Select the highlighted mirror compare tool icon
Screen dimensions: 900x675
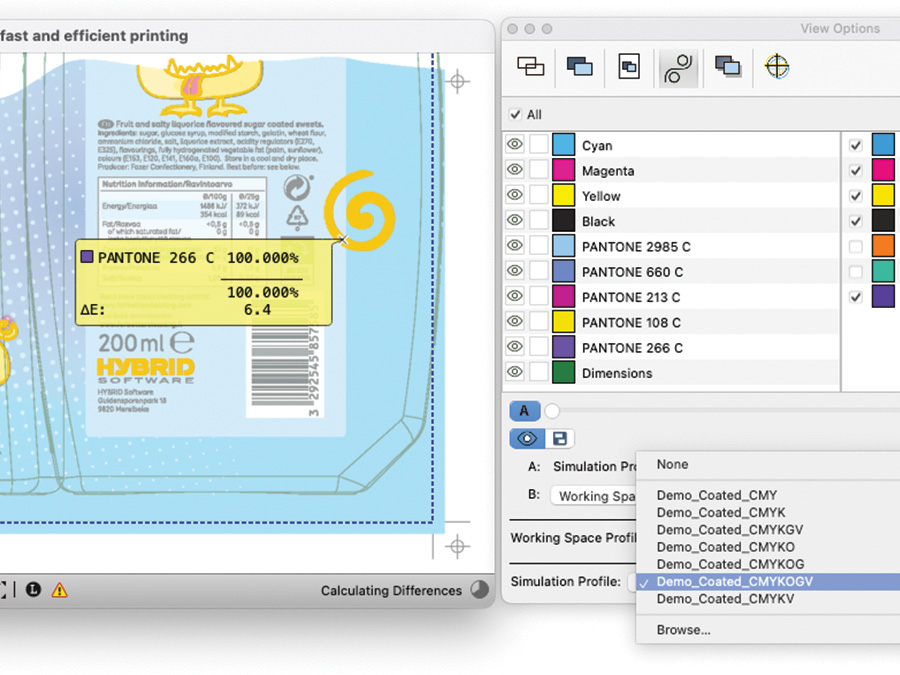pos(678,67)
